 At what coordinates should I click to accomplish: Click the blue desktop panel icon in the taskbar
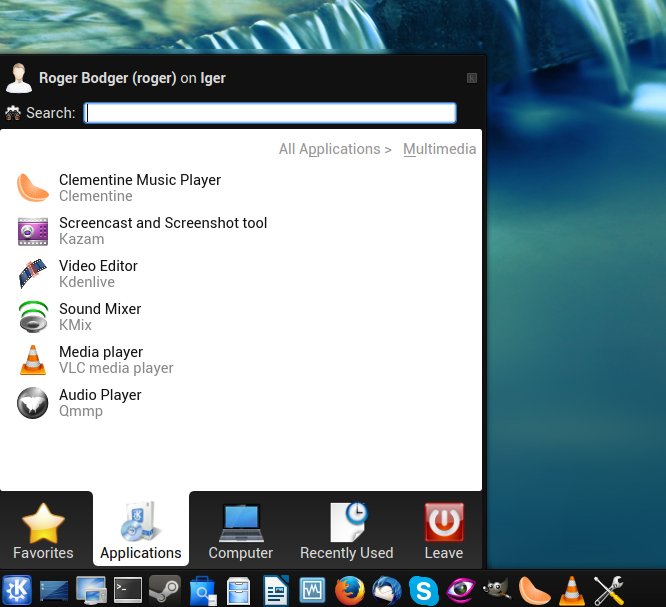pos(54,590)
